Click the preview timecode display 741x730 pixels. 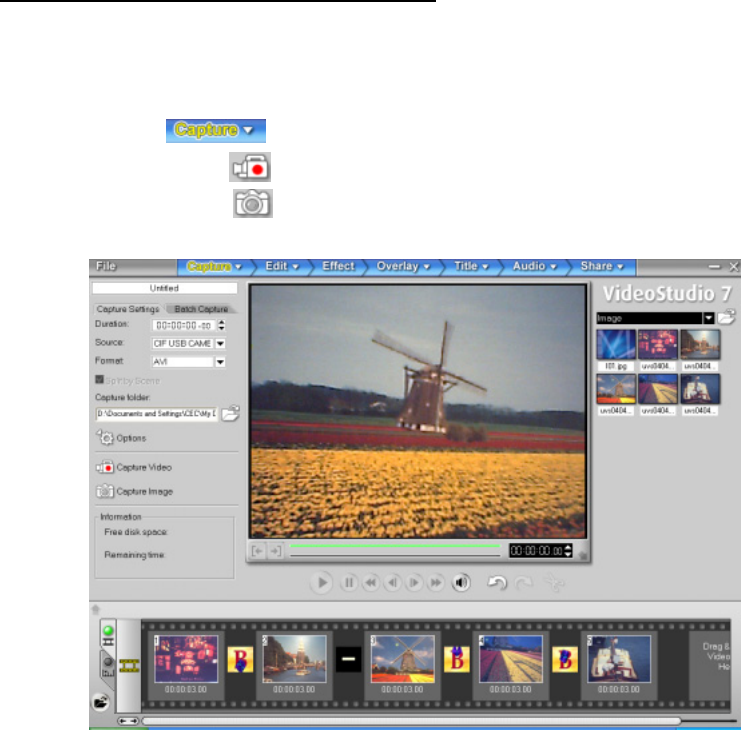[x=536, y=550]
